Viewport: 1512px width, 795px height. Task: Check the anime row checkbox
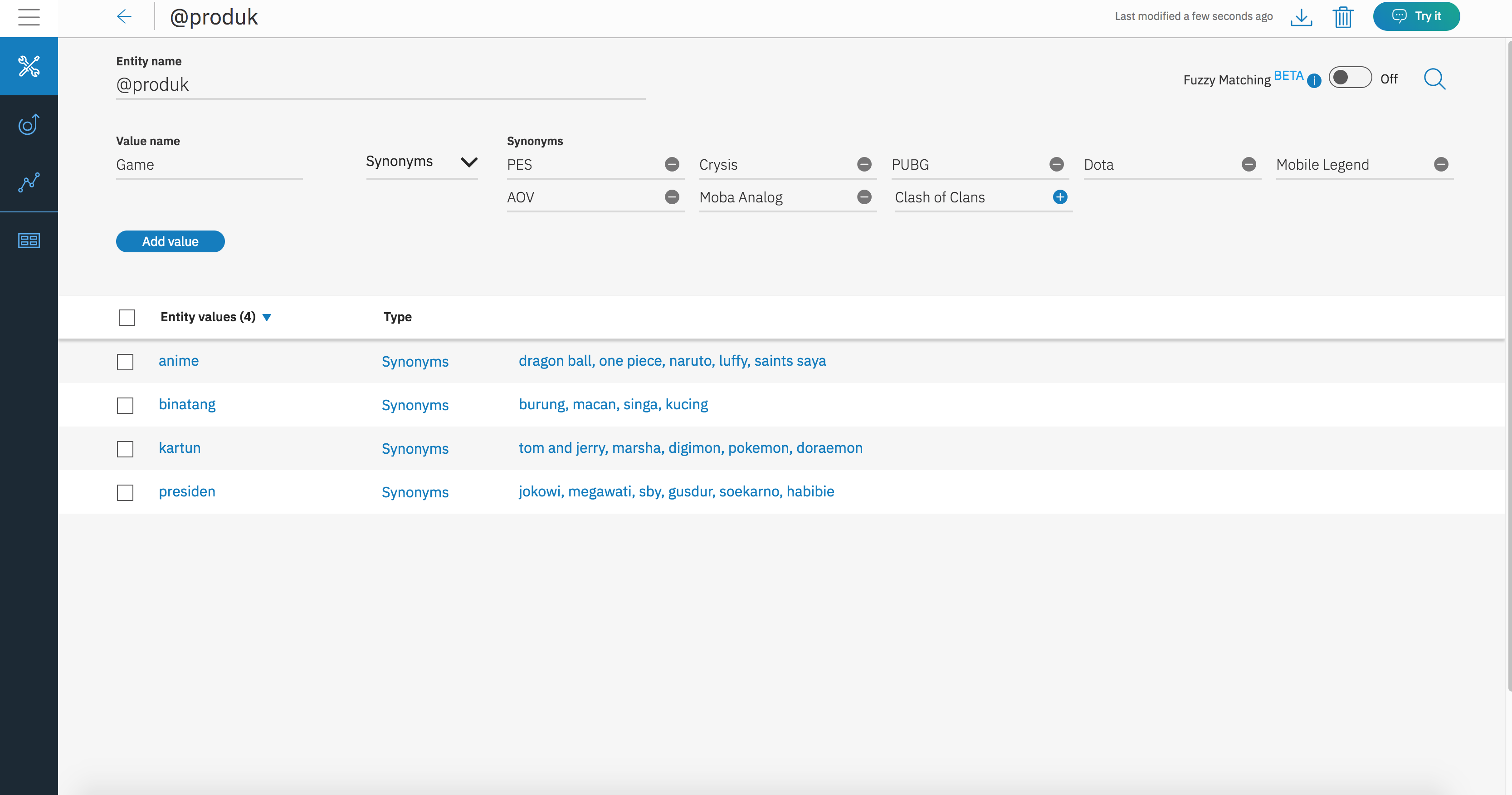point(125,362)
